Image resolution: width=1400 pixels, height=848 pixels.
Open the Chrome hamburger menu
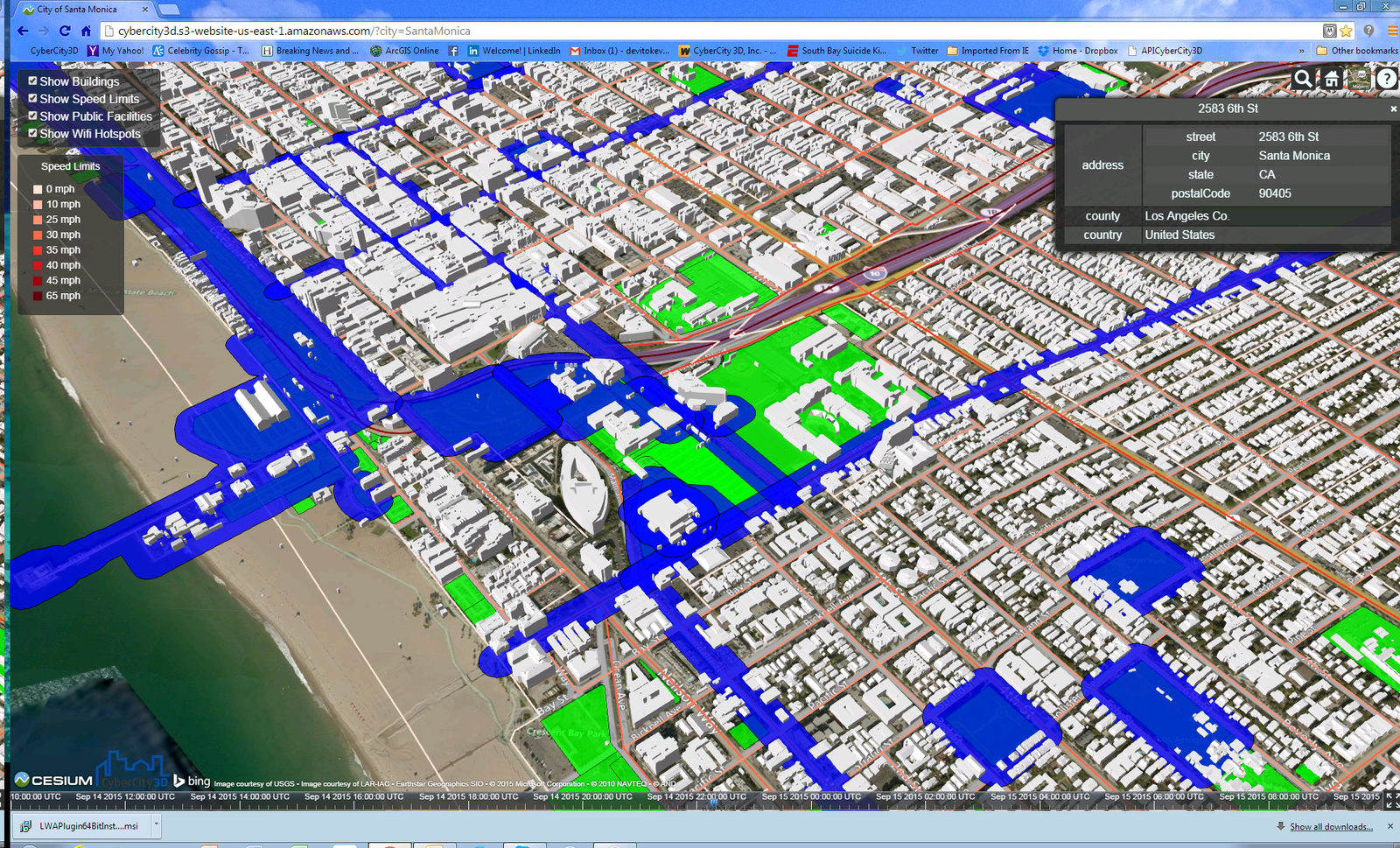1391,31
